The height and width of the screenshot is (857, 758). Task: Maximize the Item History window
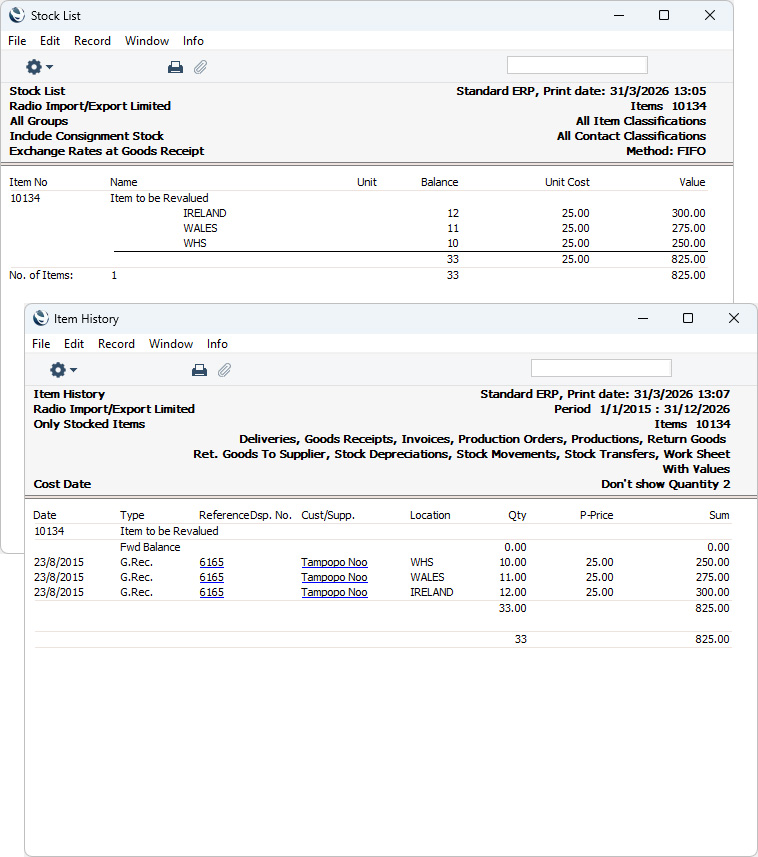pyautogui.click(x=688, y=318)
